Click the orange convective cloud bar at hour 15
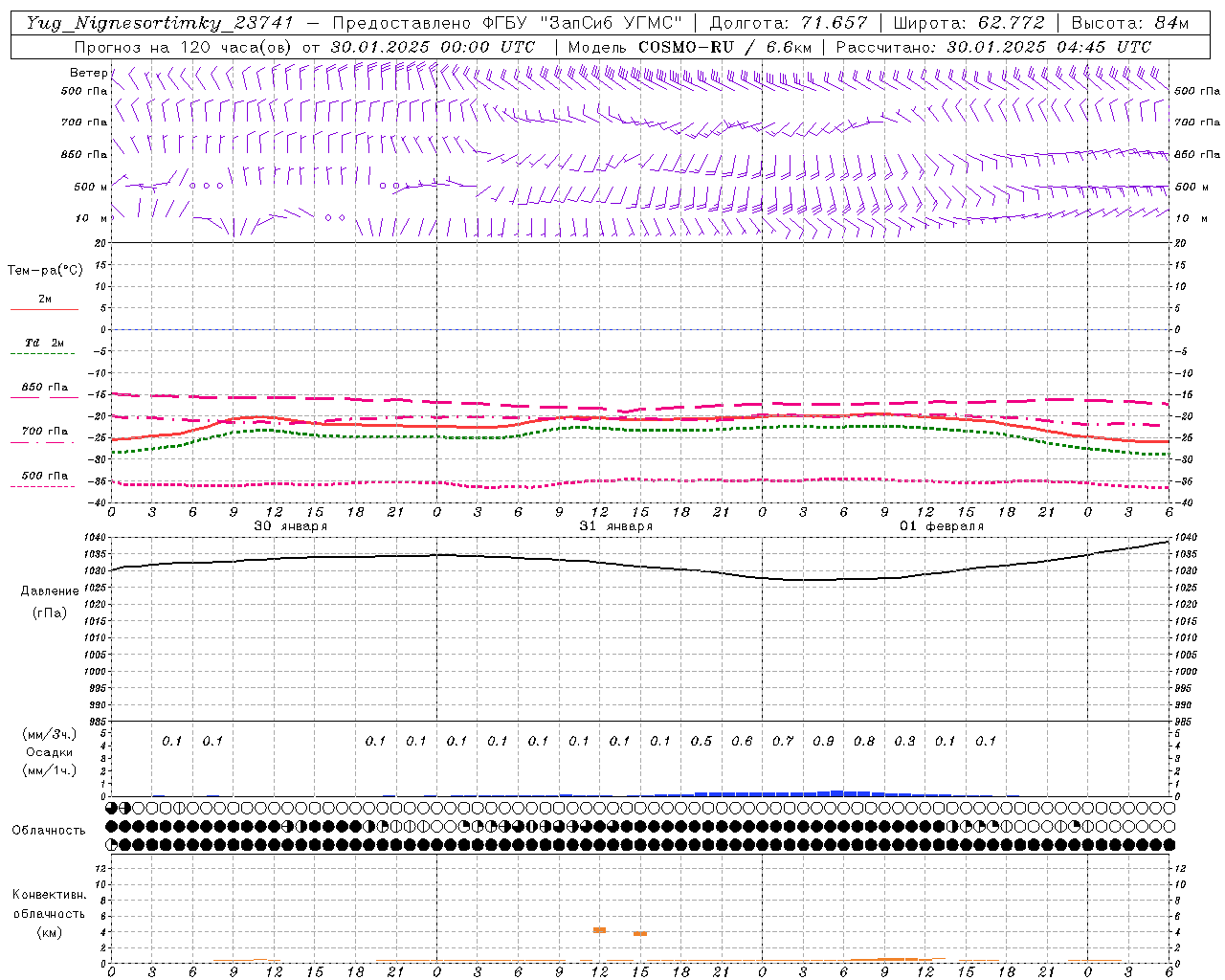 640,933
